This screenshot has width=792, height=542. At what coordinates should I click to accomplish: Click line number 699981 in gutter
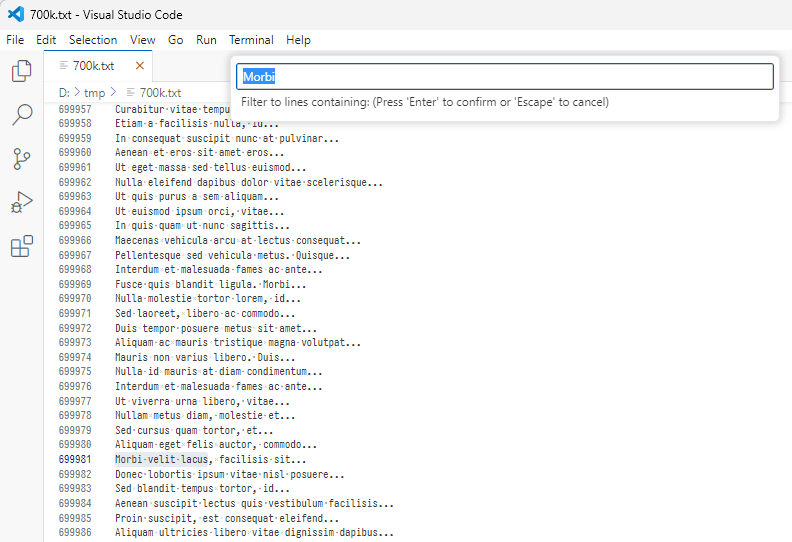75,459
